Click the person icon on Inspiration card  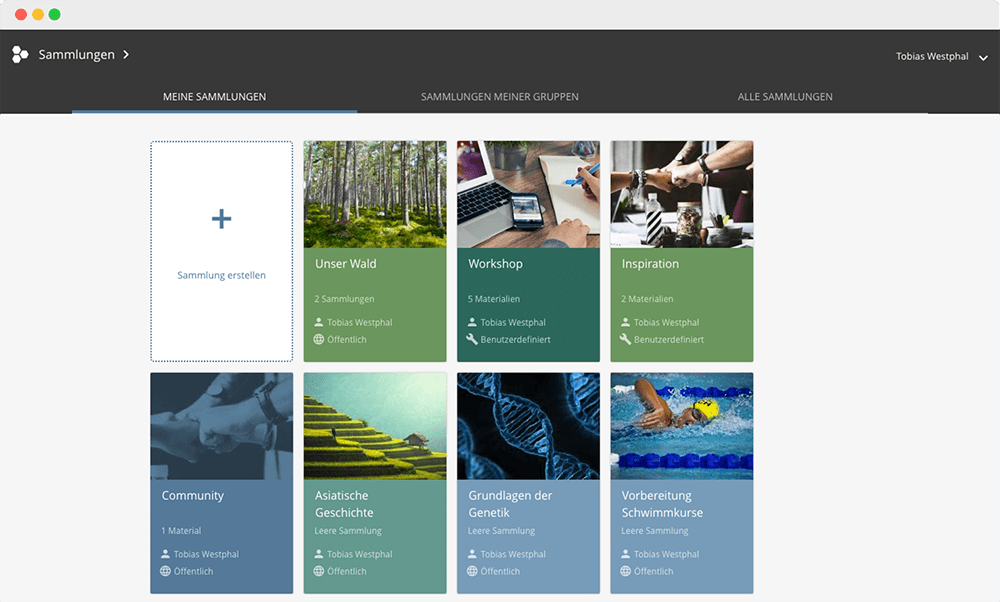pos(626,322)
